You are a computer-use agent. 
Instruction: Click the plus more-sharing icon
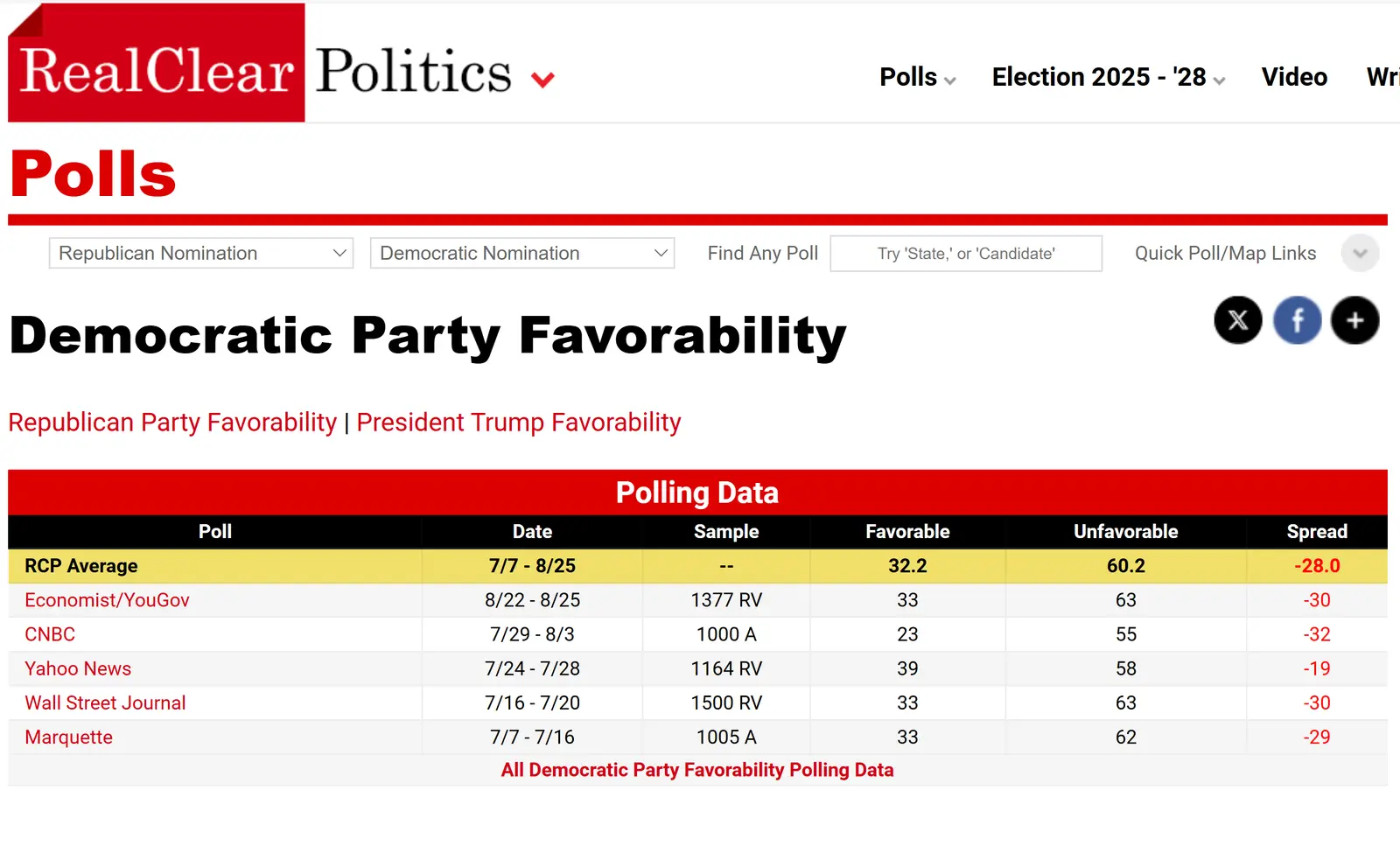coord(1354,320)
